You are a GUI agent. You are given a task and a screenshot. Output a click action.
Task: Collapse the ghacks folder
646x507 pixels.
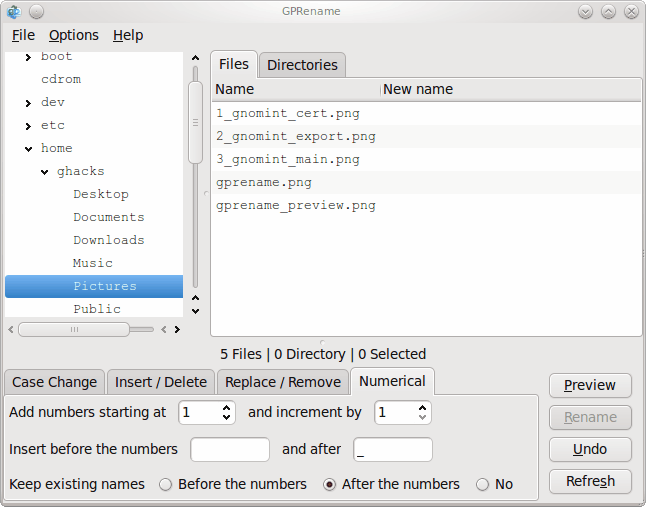[45, 172]
